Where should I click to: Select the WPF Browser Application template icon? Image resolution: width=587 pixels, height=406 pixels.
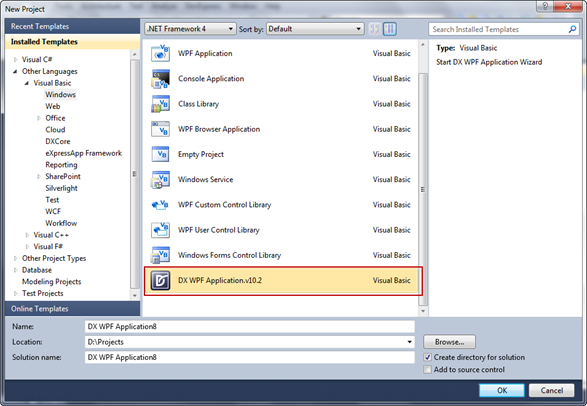pos(160,129)
